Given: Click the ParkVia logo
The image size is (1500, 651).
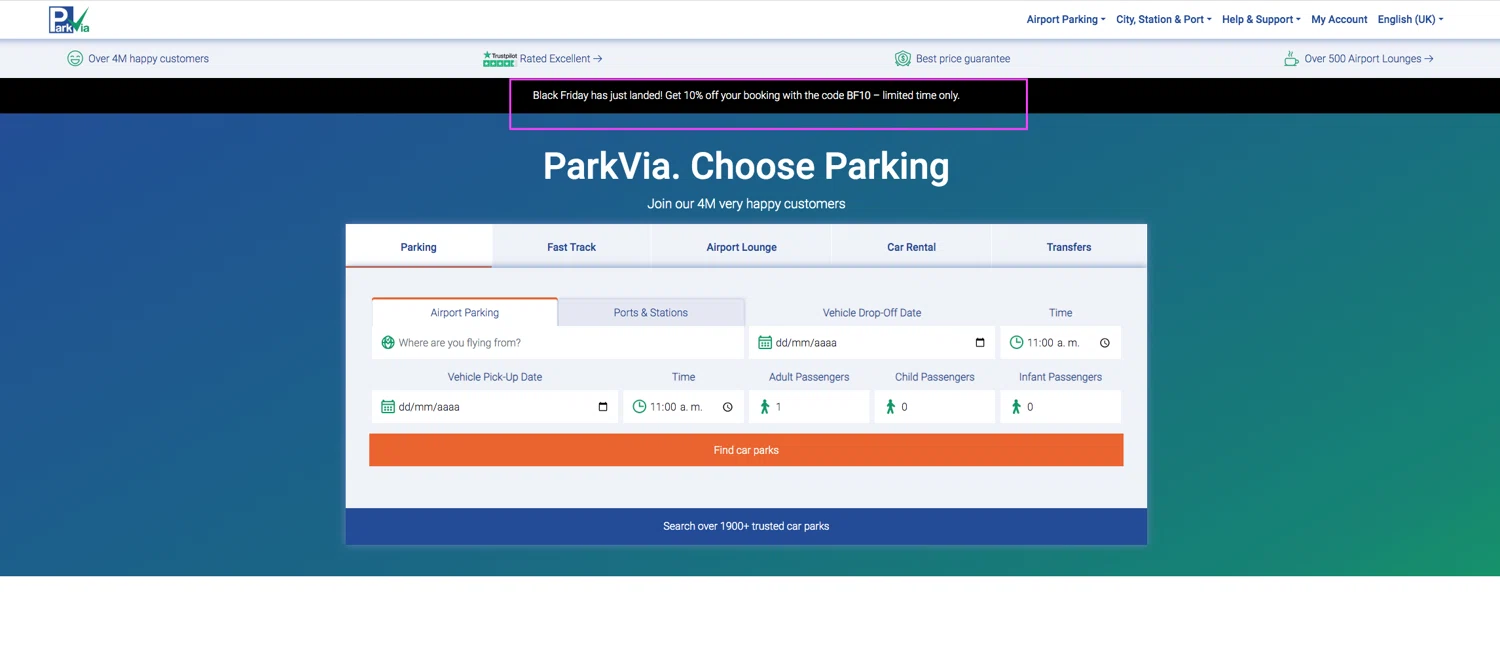Looking at the screenshot, I should click(x=69, y=20).
